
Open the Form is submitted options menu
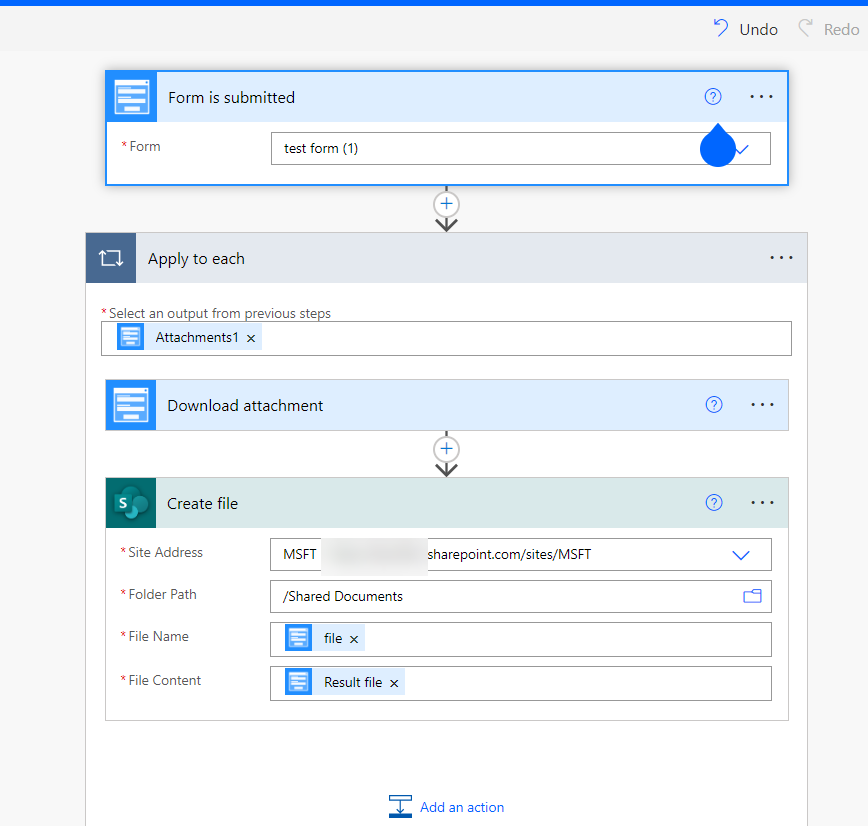click(761, 97)
